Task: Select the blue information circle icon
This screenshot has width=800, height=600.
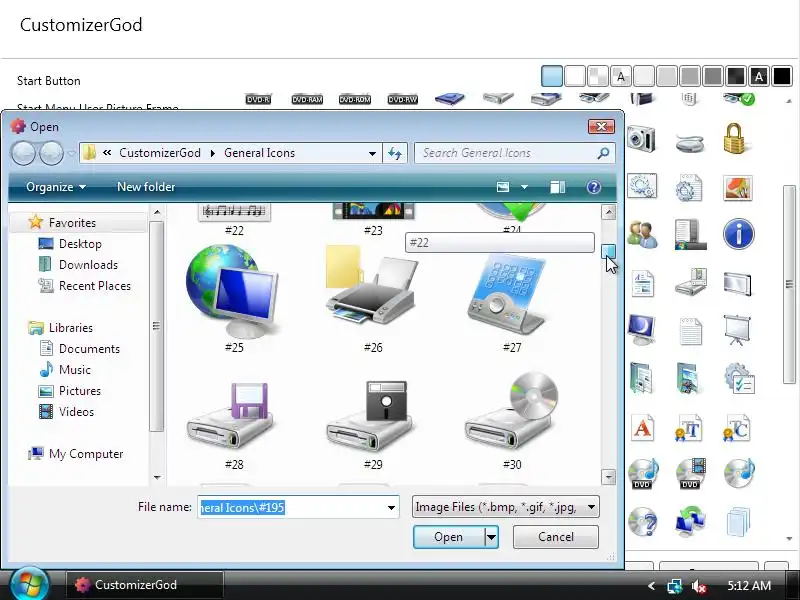Action: [738, 234]
